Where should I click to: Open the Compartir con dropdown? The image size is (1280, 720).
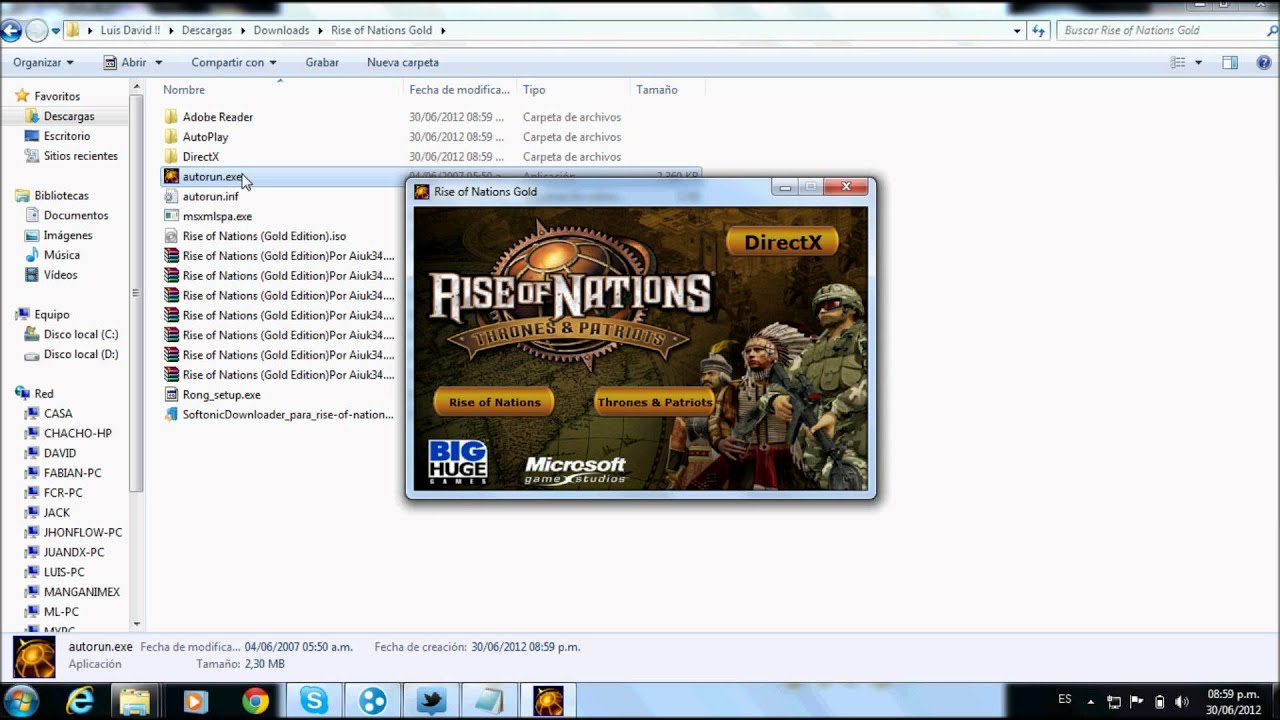click(x=234, y=62)
